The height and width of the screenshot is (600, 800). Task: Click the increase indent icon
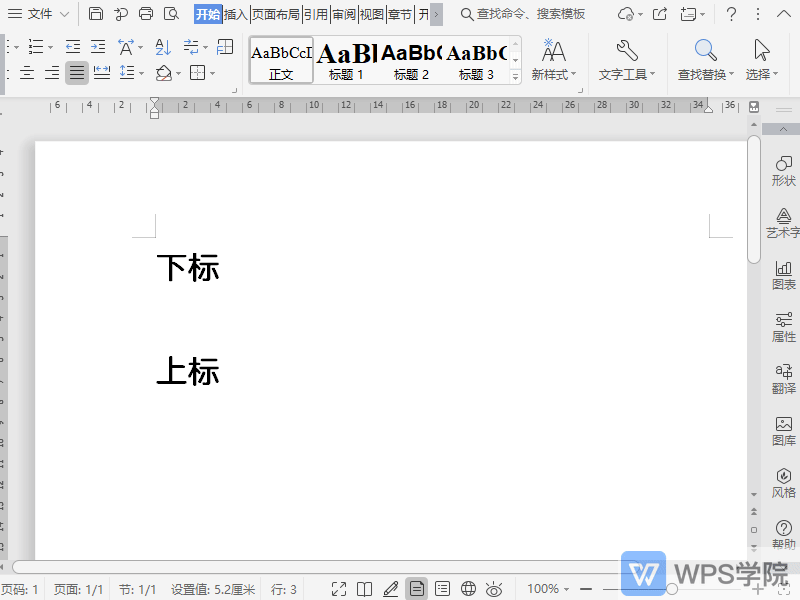coord(98,47)
